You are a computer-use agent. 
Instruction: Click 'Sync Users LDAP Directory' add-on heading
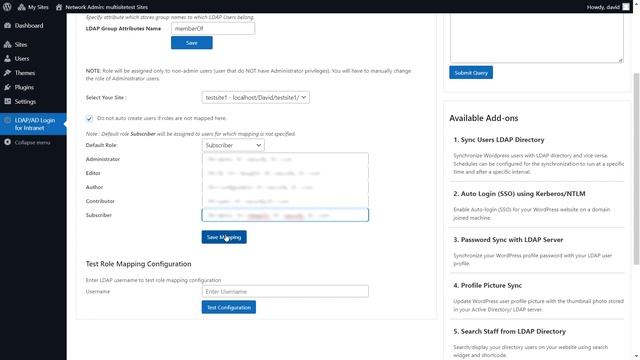(499, 140)
